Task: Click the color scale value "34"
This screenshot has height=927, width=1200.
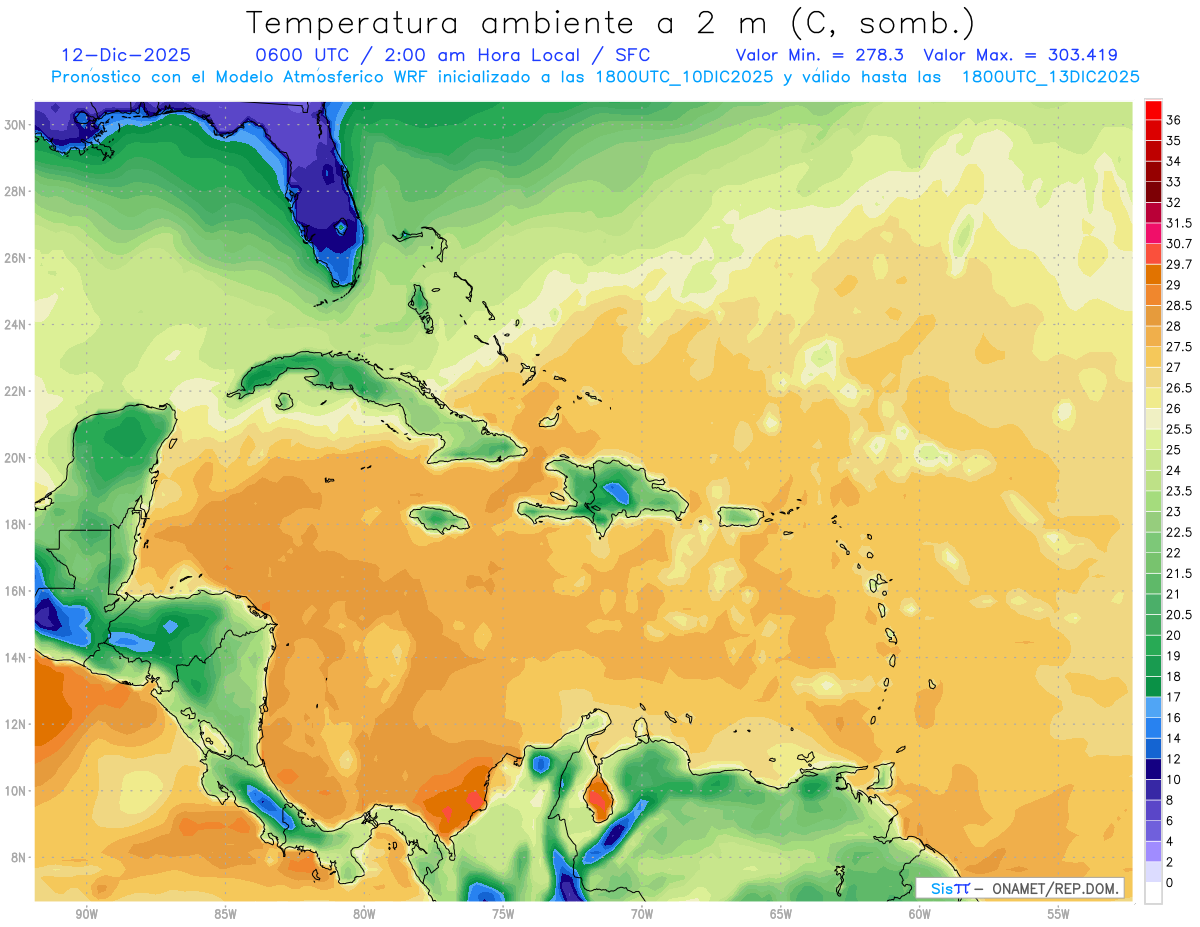Action: pyautogui.click(x=1174, y=162)
